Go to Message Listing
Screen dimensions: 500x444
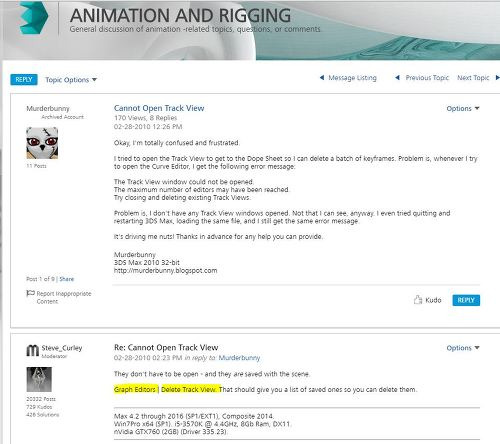tap(352, 78)
